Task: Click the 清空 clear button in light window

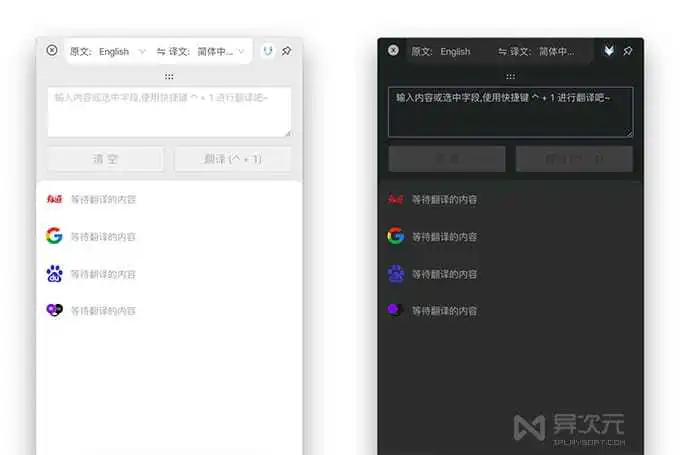Action: [x=105, y=159]
